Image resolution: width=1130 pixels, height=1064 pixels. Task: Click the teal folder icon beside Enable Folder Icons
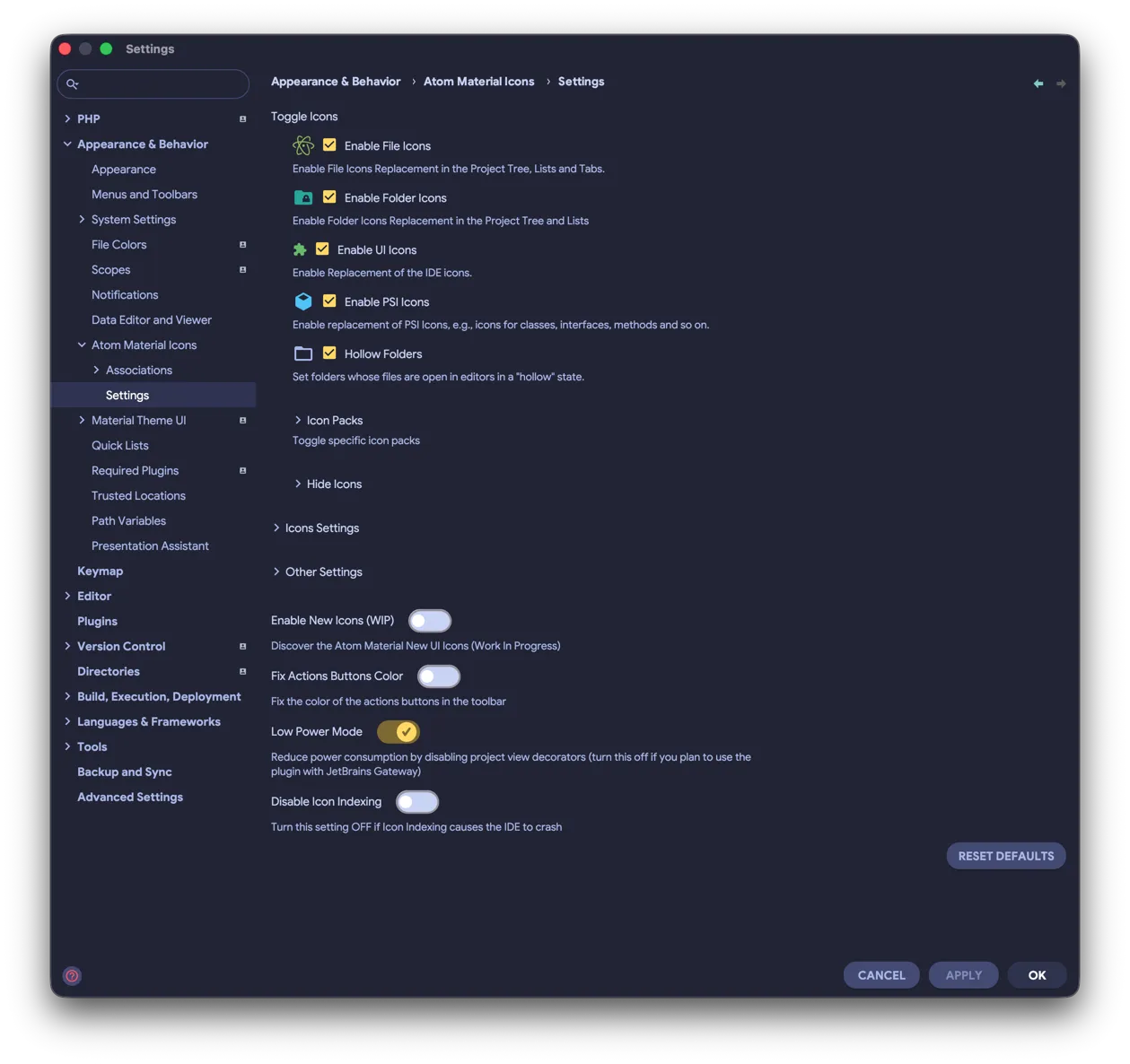click(303, 197)
